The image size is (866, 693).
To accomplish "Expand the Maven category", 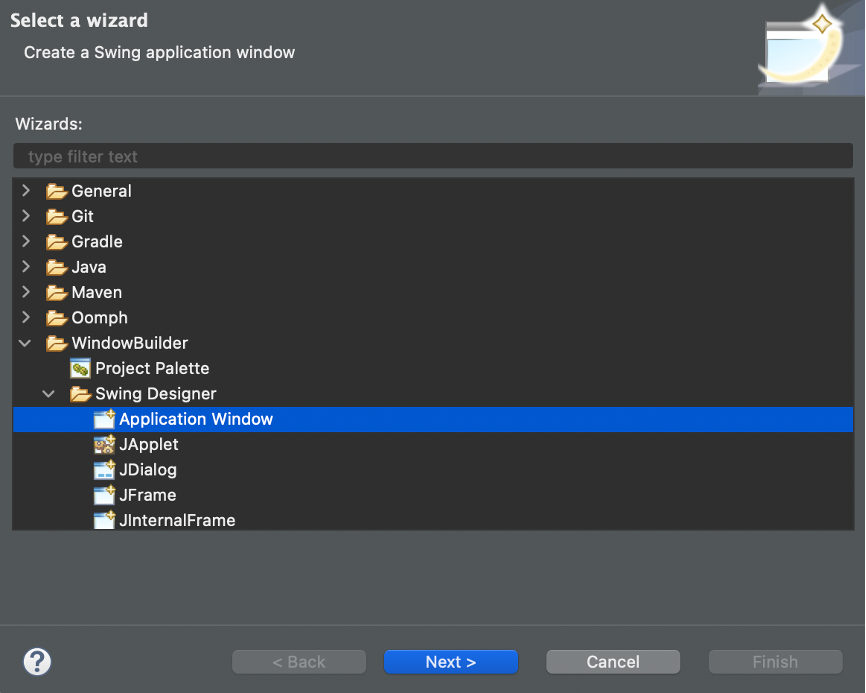I will pyautogui.click(x=25, y=292).
